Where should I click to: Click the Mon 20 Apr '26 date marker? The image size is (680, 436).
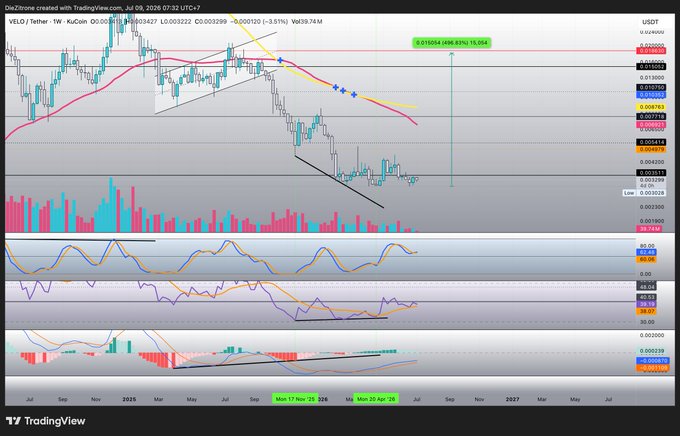[376, 399]
